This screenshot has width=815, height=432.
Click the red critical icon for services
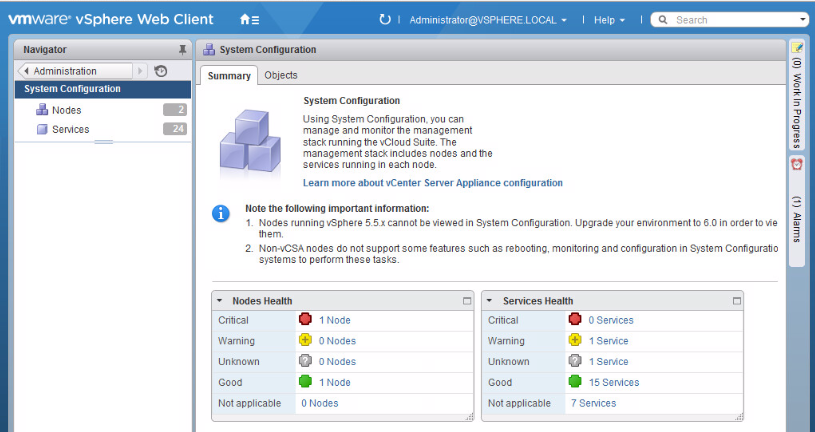[x=575, y=319]
